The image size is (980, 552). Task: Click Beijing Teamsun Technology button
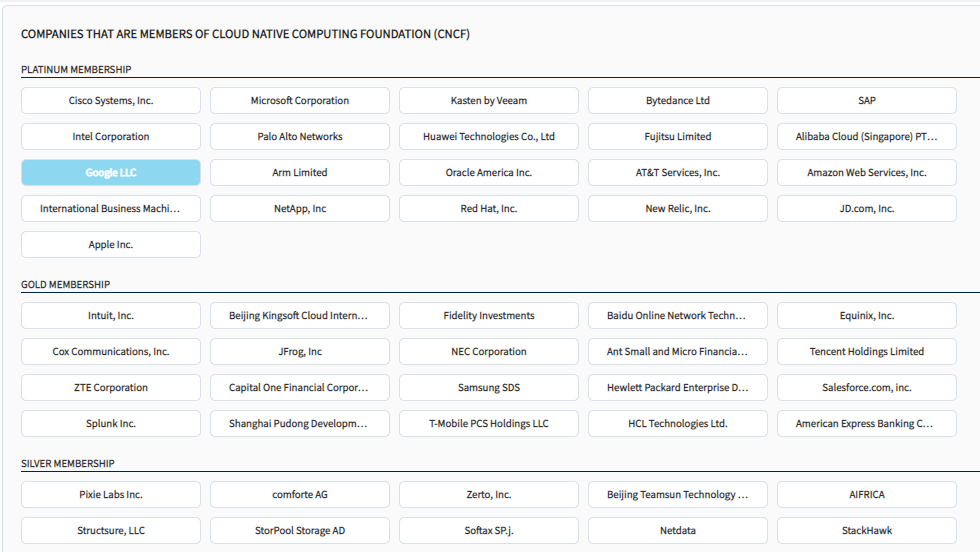[x=678, y=494]
